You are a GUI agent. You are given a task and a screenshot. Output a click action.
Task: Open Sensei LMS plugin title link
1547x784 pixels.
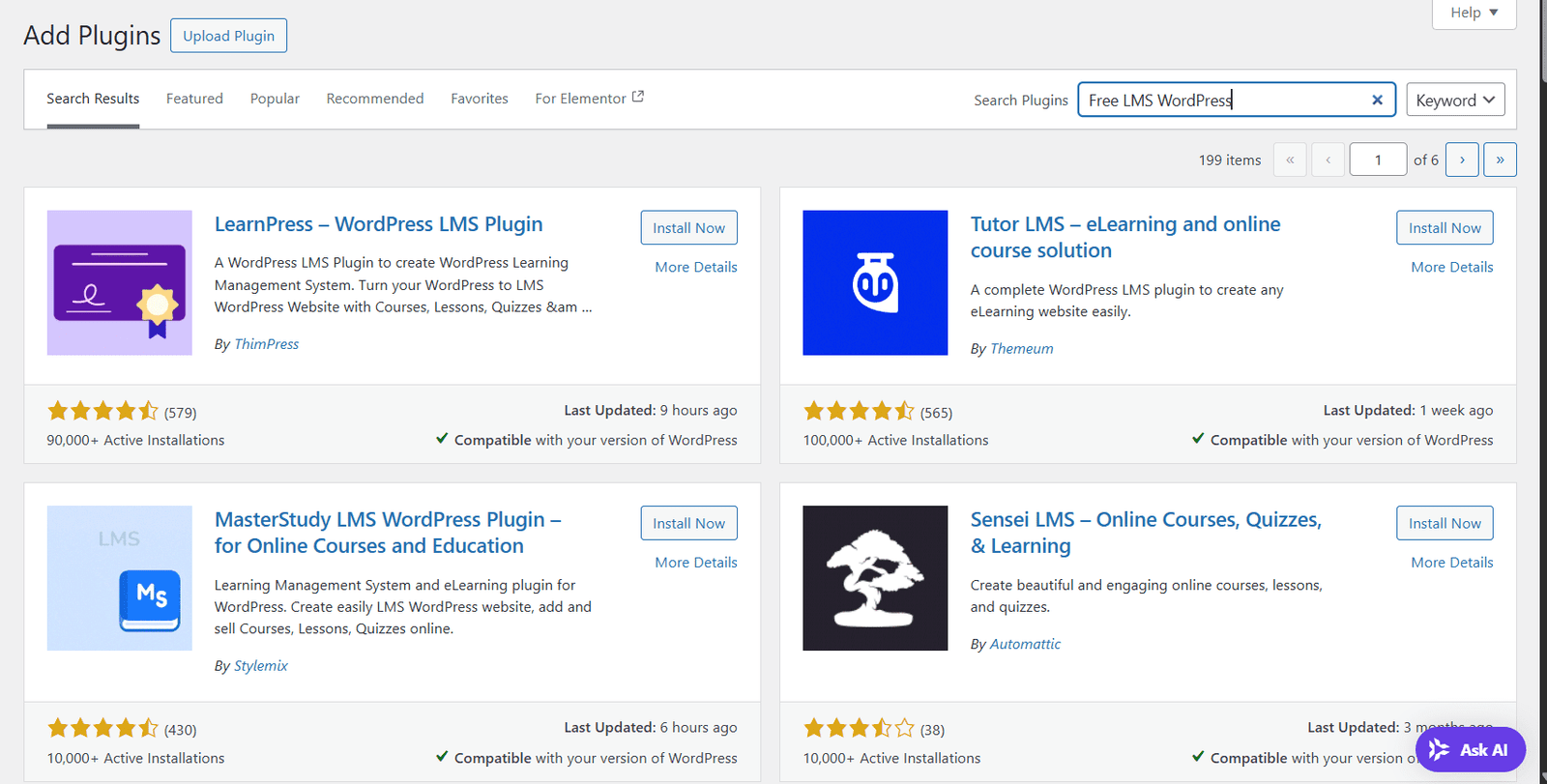[1146, 533]
